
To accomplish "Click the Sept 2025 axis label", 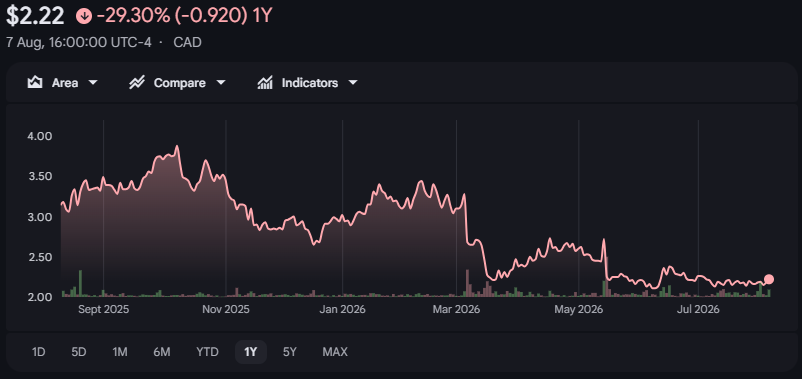I will (103, 310).
